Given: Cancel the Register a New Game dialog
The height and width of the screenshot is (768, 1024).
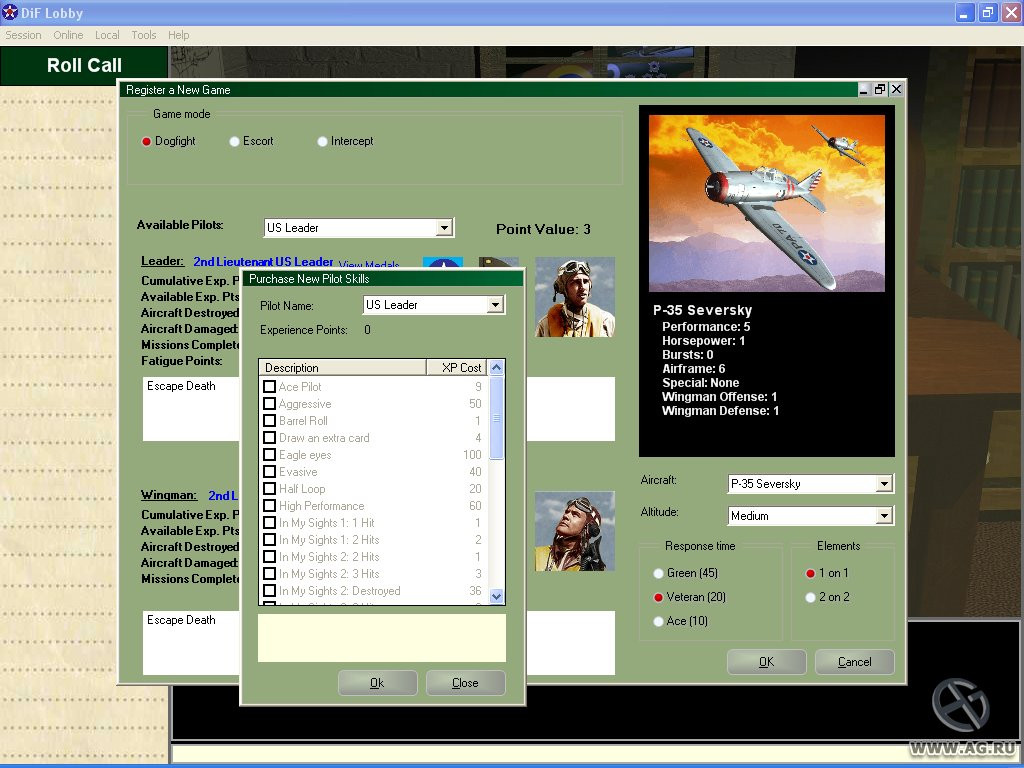Looking at the screenshot, I should coord(855,662).
